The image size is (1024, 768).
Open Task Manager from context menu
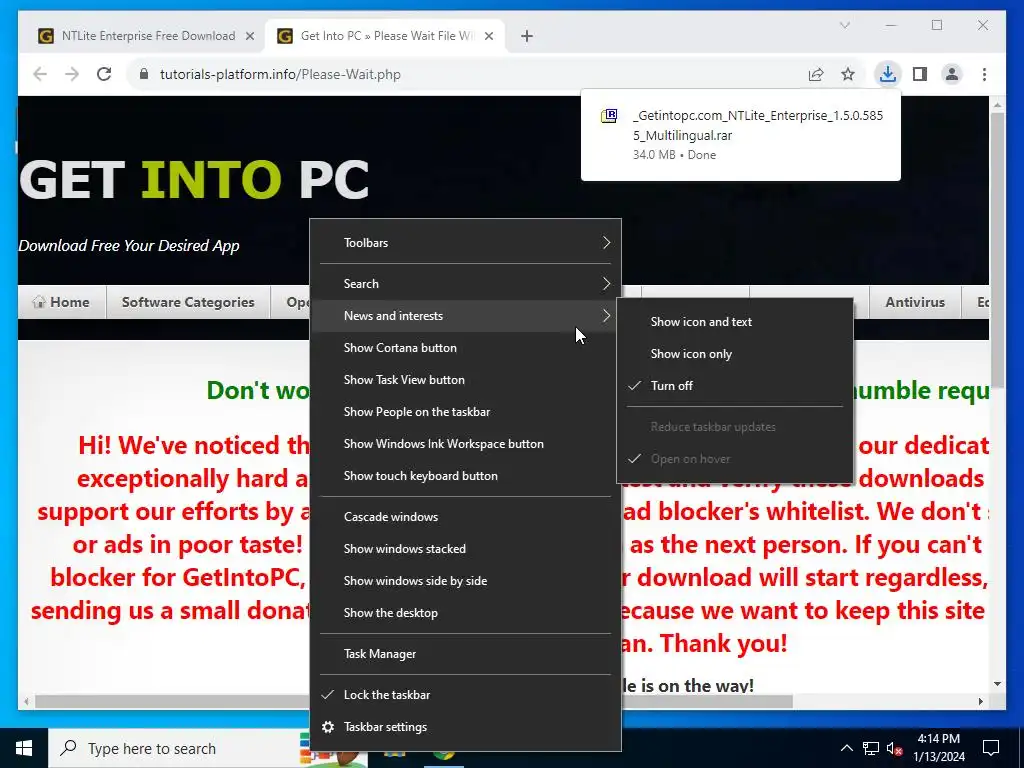(465, 654)
